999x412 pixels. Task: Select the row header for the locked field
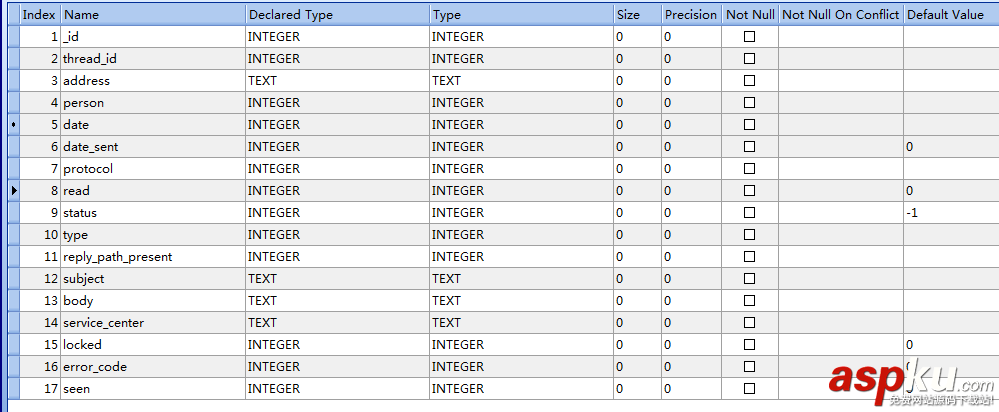(13, 345)
